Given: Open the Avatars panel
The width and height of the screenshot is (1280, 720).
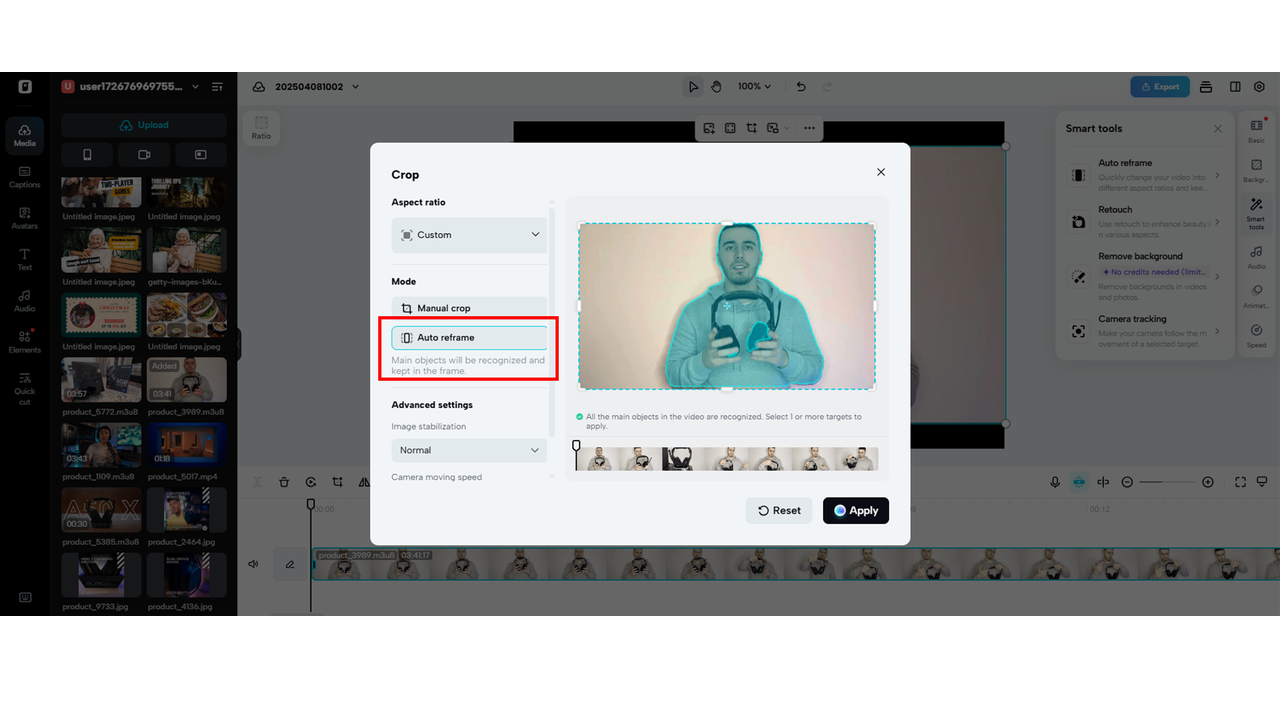Looking at the screenshot, I should (x=24, y=218).
